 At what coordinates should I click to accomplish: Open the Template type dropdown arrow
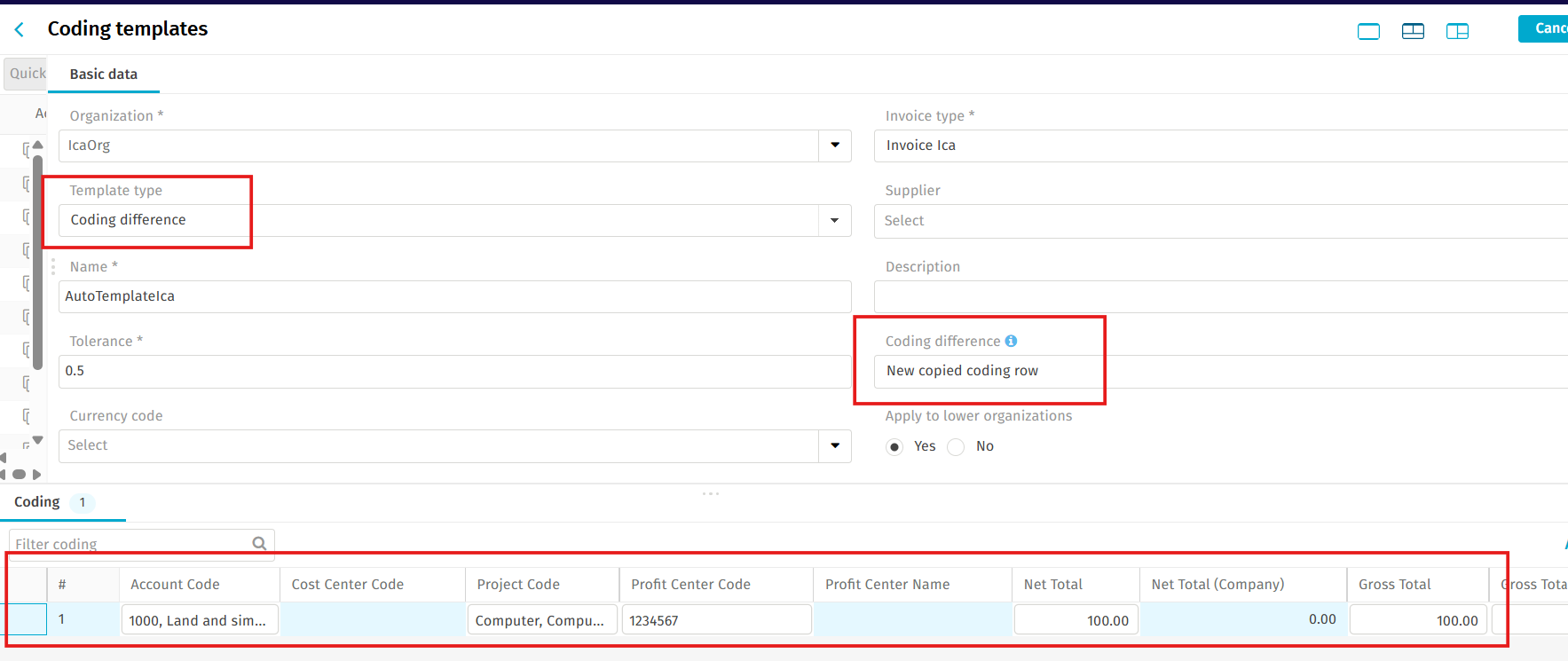tap(834, 221)
